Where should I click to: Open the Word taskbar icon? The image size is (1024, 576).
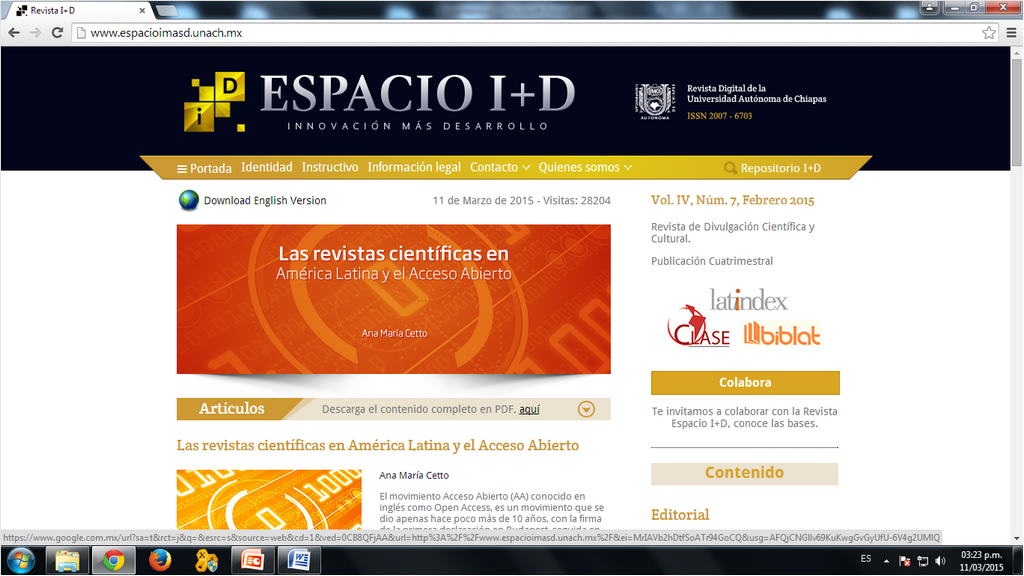click(x=299, y=561)
